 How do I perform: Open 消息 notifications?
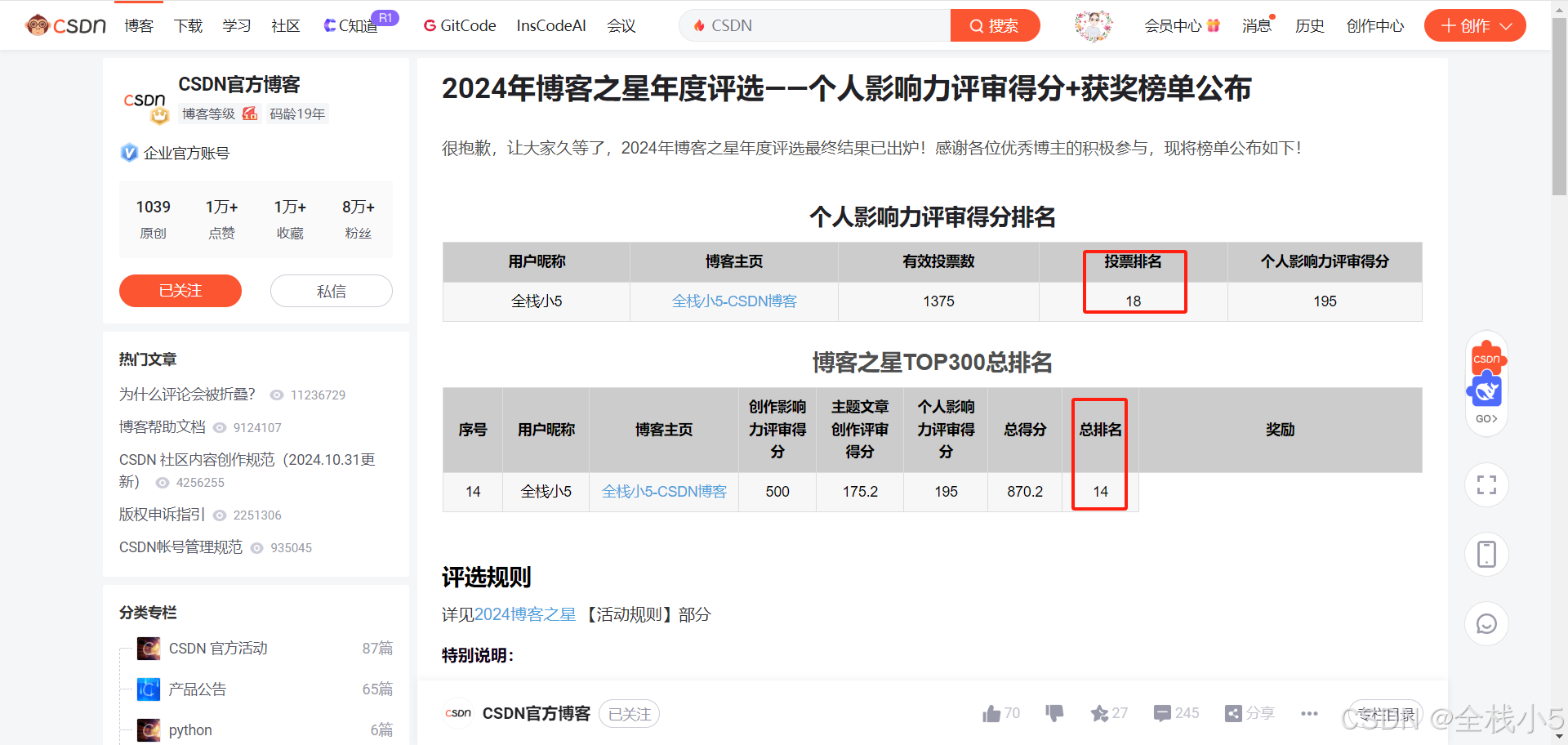click(x=1256, y=25)
